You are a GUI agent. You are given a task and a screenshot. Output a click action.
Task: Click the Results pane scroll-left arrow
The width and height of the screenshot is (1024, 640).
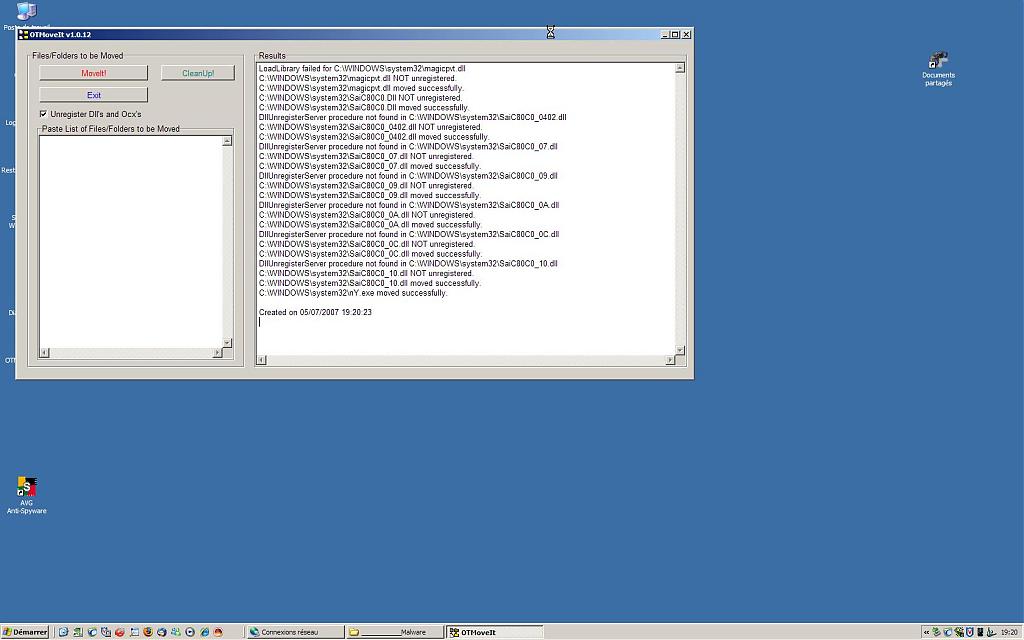point(261,360)
